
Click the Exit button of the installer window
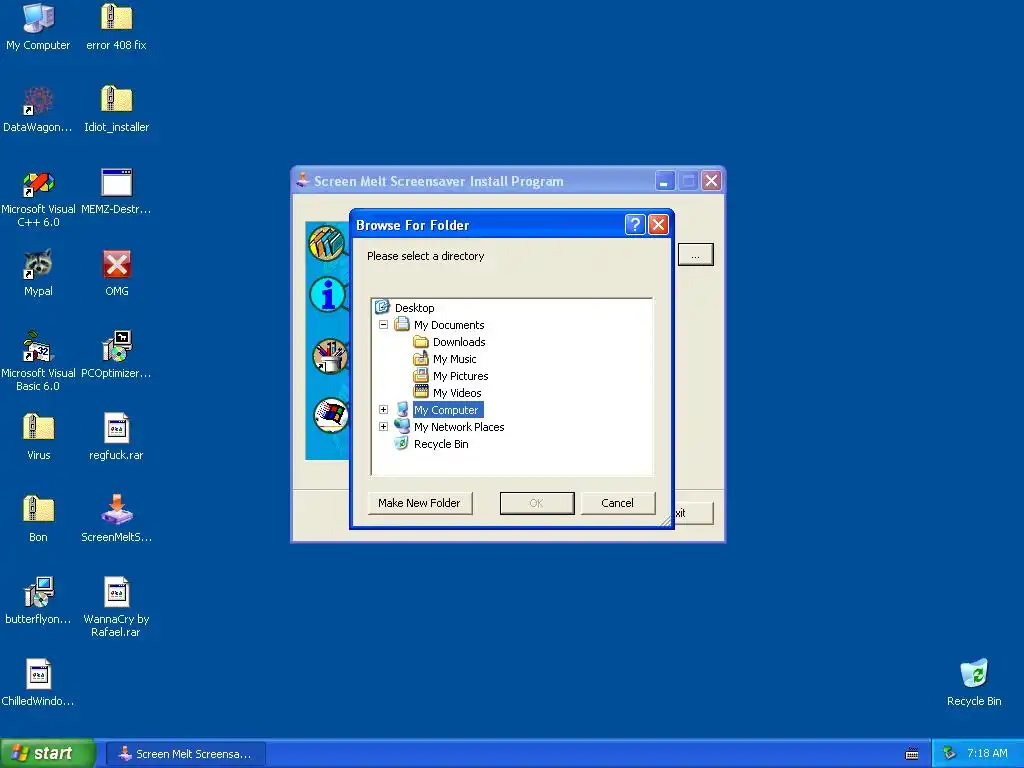coord(694,513)
